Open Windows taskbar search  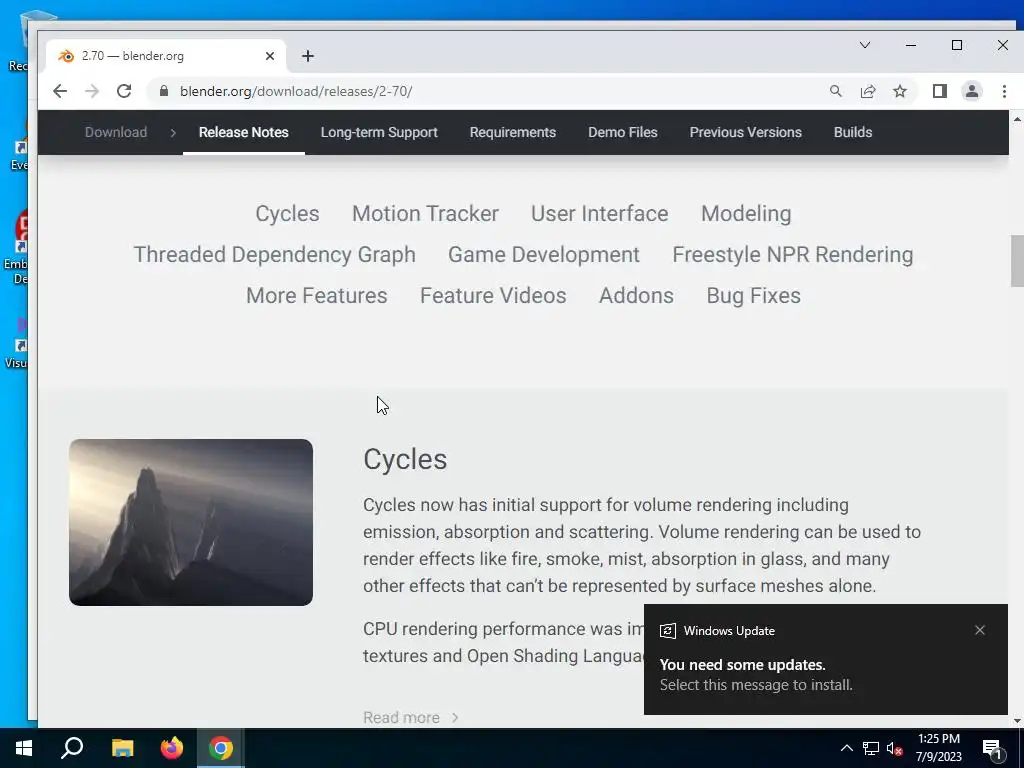coord(72,748)
